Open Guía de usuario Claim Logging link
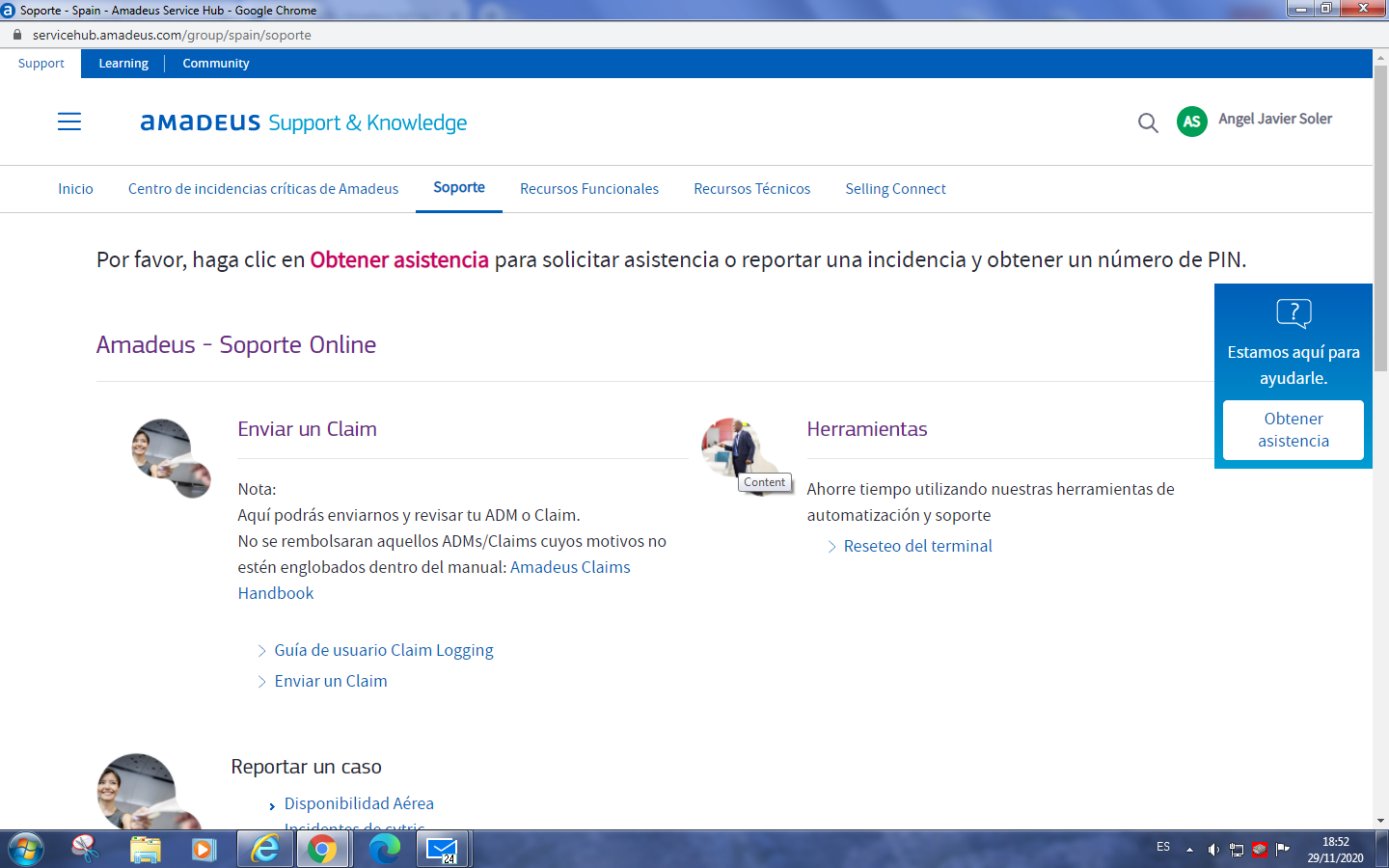Viewport: 1389px width, 868px height. [x=384, y=650]
